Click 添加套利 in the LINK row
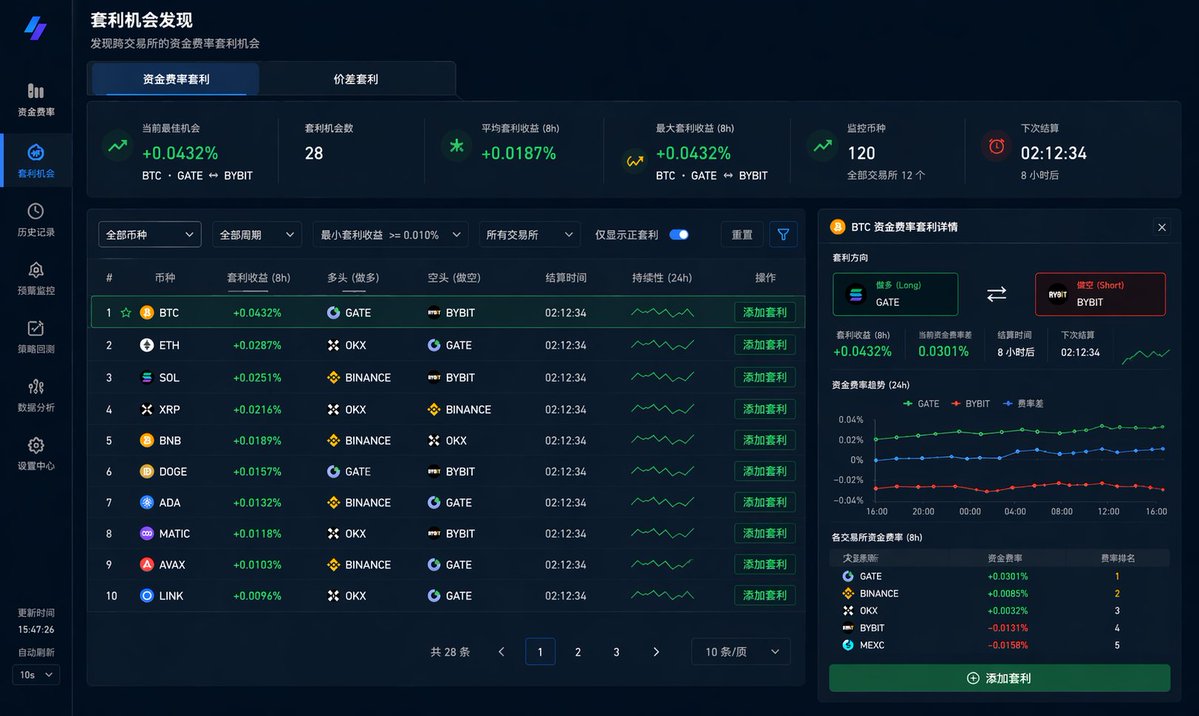Screen dimensions: 1199x716 click(x=765, y=595)
